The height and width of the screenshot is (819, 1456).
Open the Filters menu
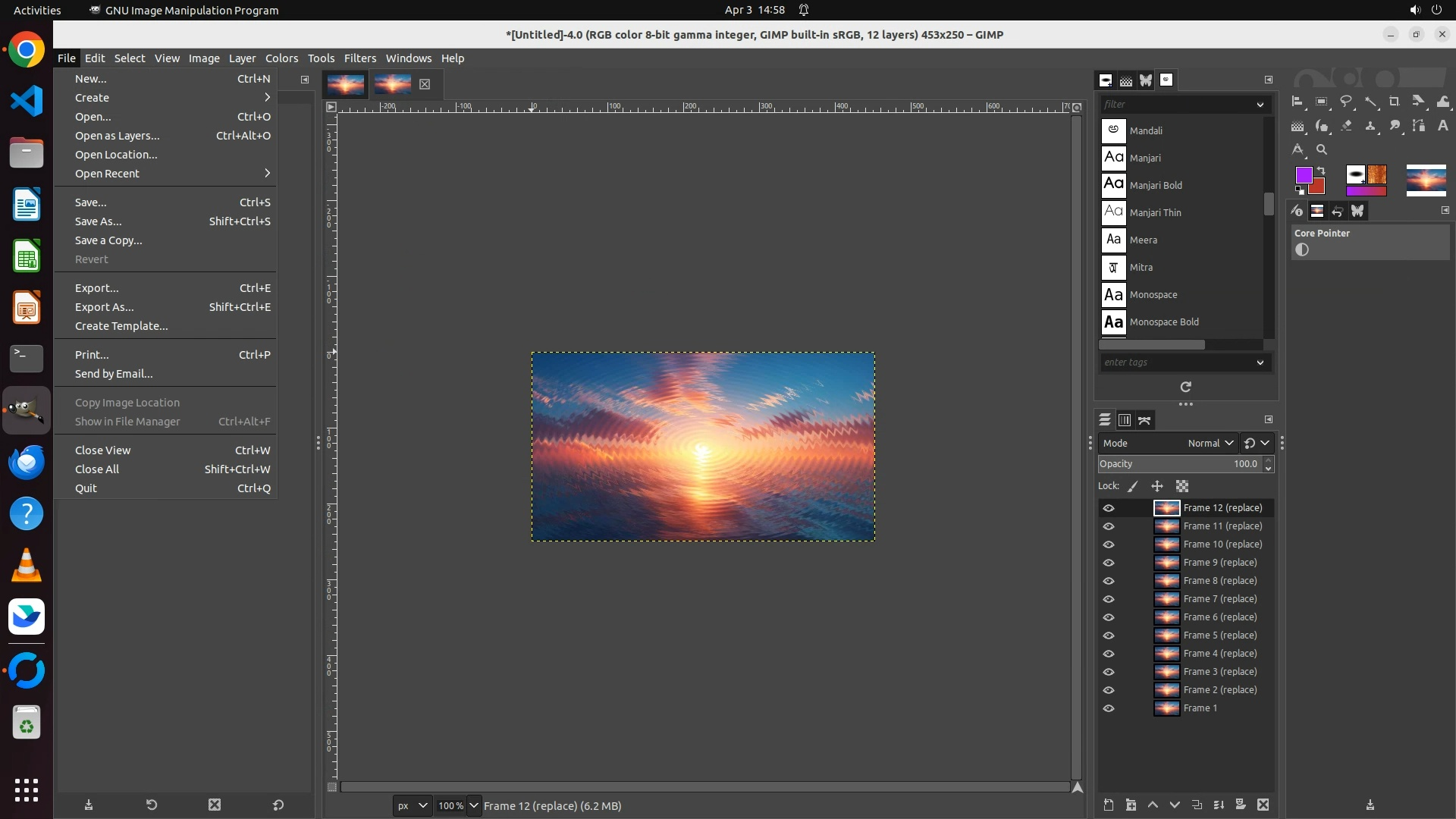point(359,58)
